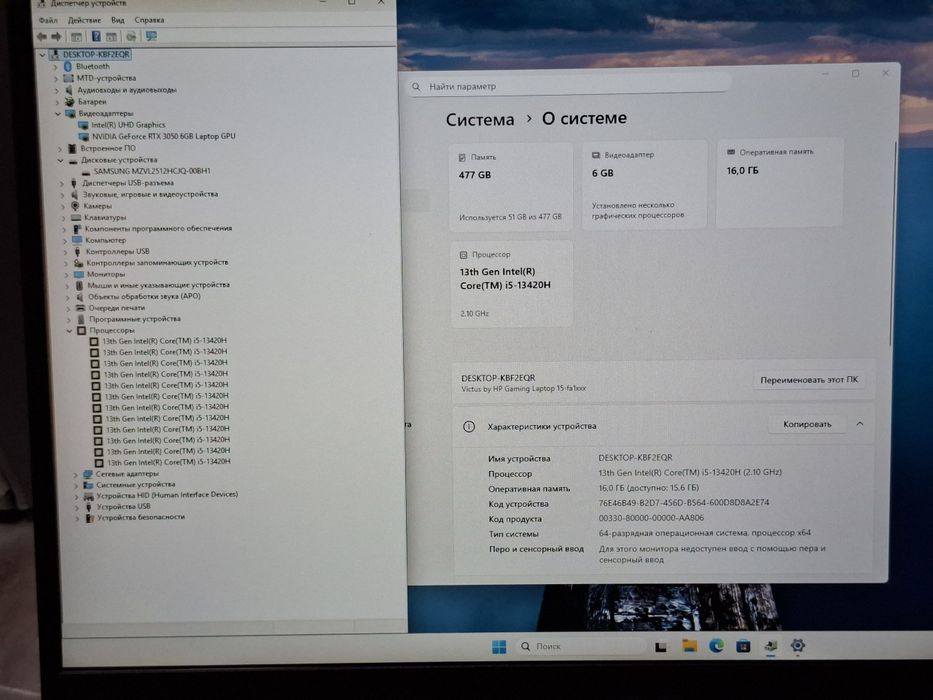The width and height of the screenshot is (933, 700).
Task: Click the taskbar Поиск search box
Action: [x=580, y=646]
